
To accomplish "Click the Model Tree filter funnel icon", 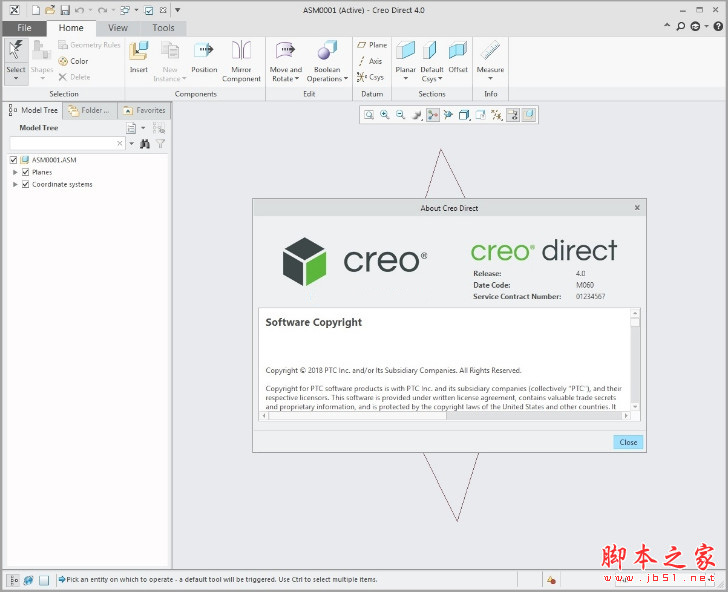I will tap(160, 143).
